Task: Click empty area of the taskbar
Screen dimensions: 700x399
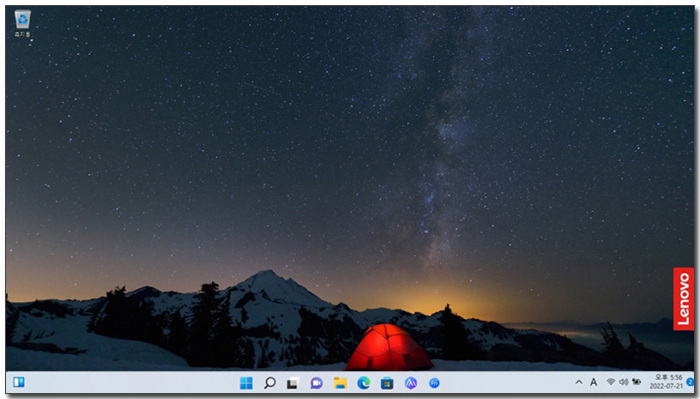Action: [x=134, y=382]
